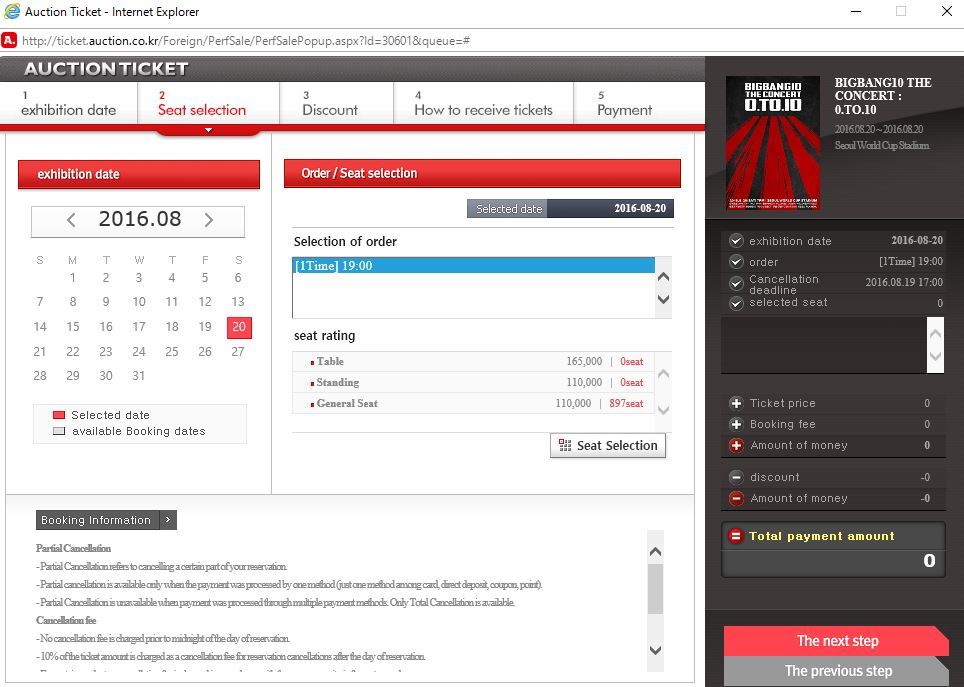
Task: Click the grid icon on Seat Selection button
Action: (x=564, y=445)
